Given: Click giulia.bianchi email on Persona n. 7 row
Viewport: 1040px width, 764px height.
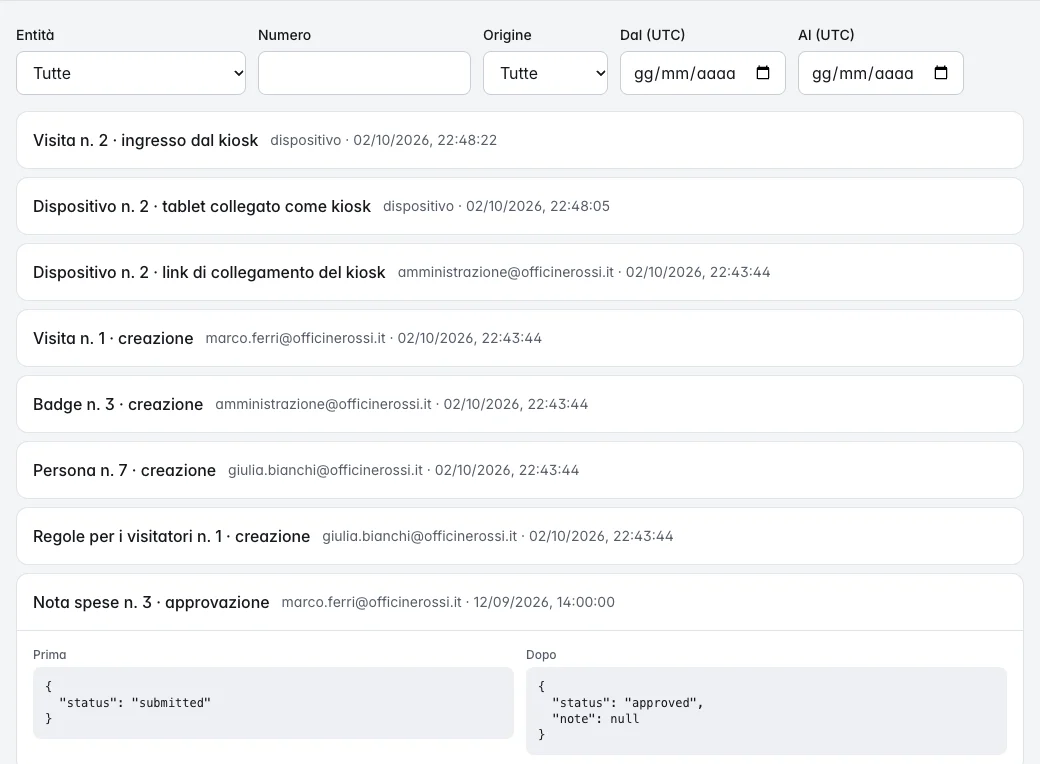Looking at the screenshot, I should pyautogui.click(x=325, y=470).
